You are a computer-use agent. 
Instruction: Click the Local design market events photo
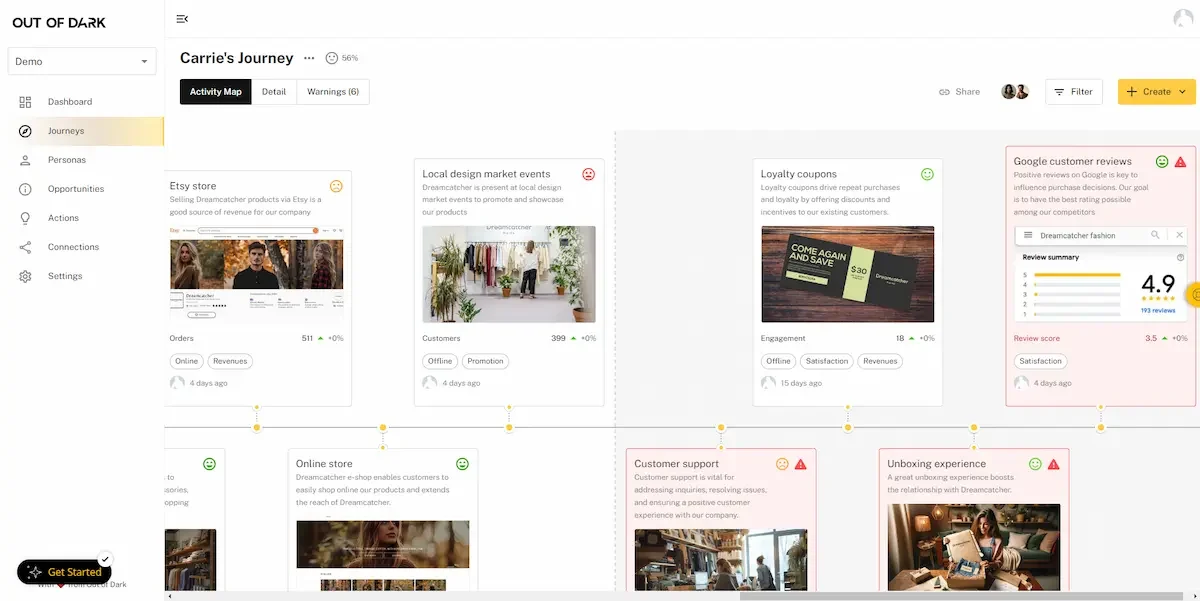click(x=509, y=274)
